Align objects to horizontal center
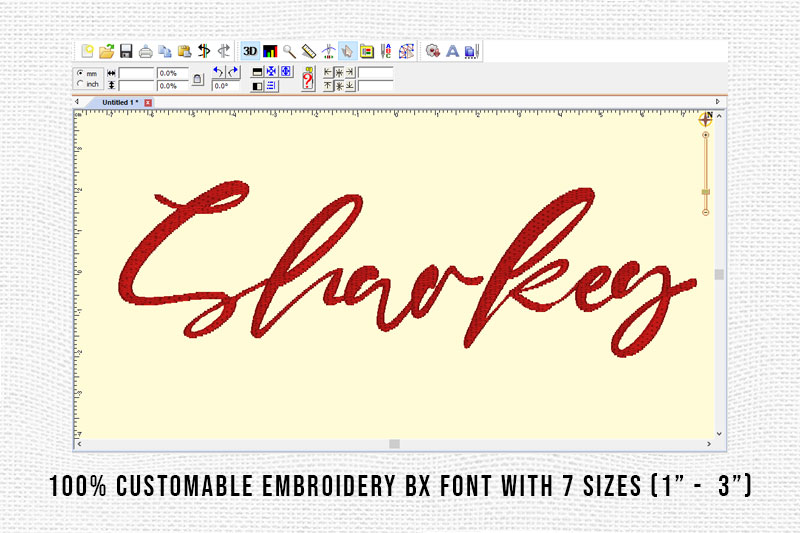Screen dimensions: 800x533 [339, 73]
